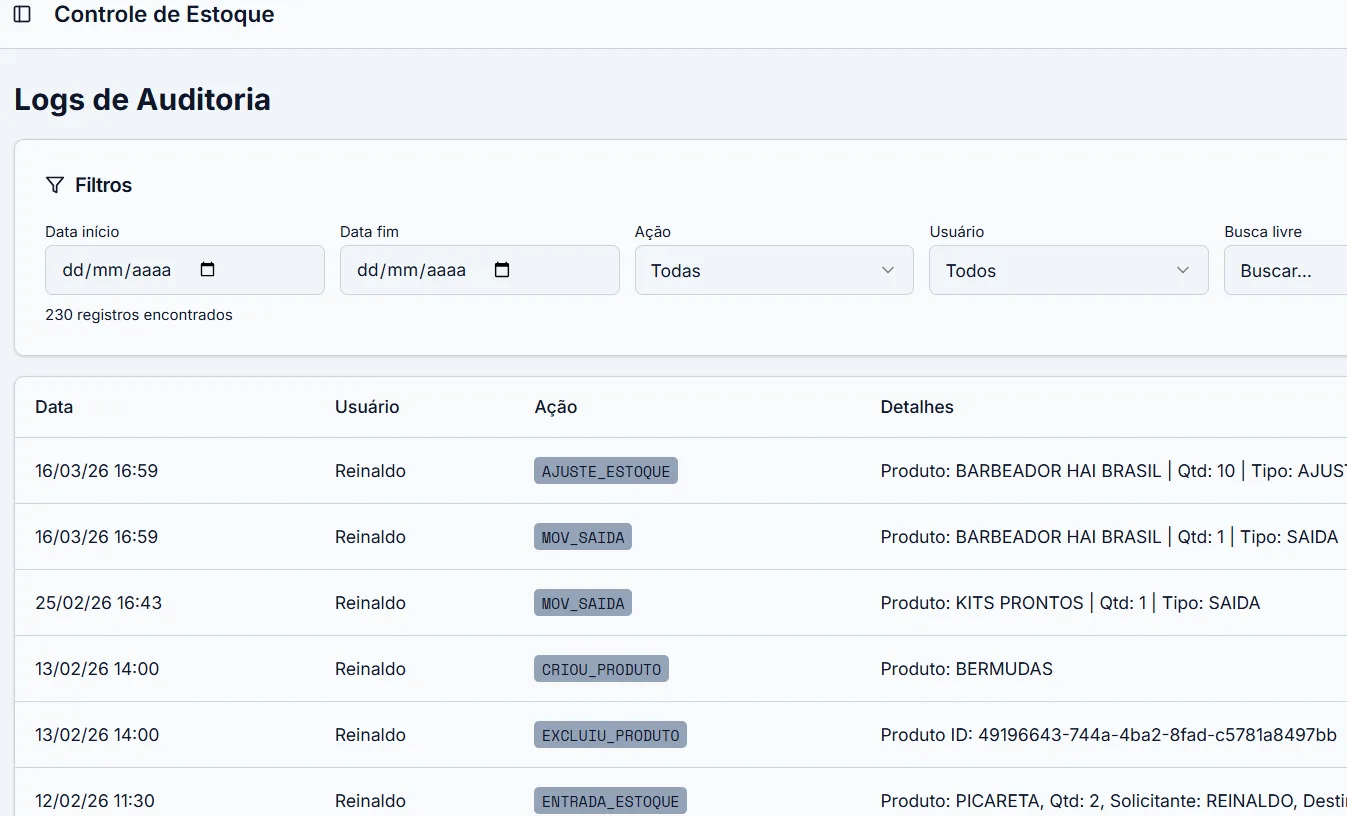The height and width of the screenshot is (816, 1347).
Task: Click Reinaldo in the ENTRADA_ESTOQUE row
Action: point(370,801)
